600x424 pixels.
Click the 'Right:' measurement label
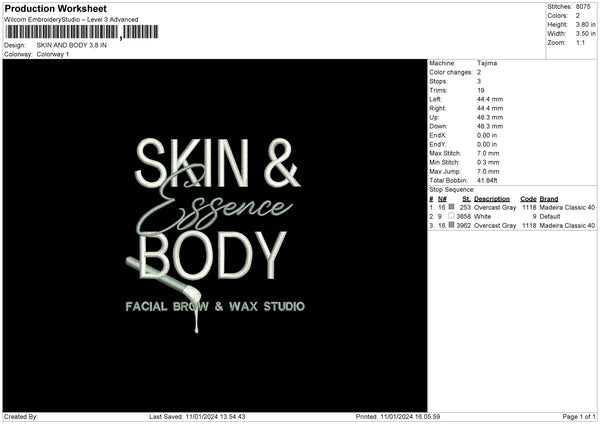point(437,108)
